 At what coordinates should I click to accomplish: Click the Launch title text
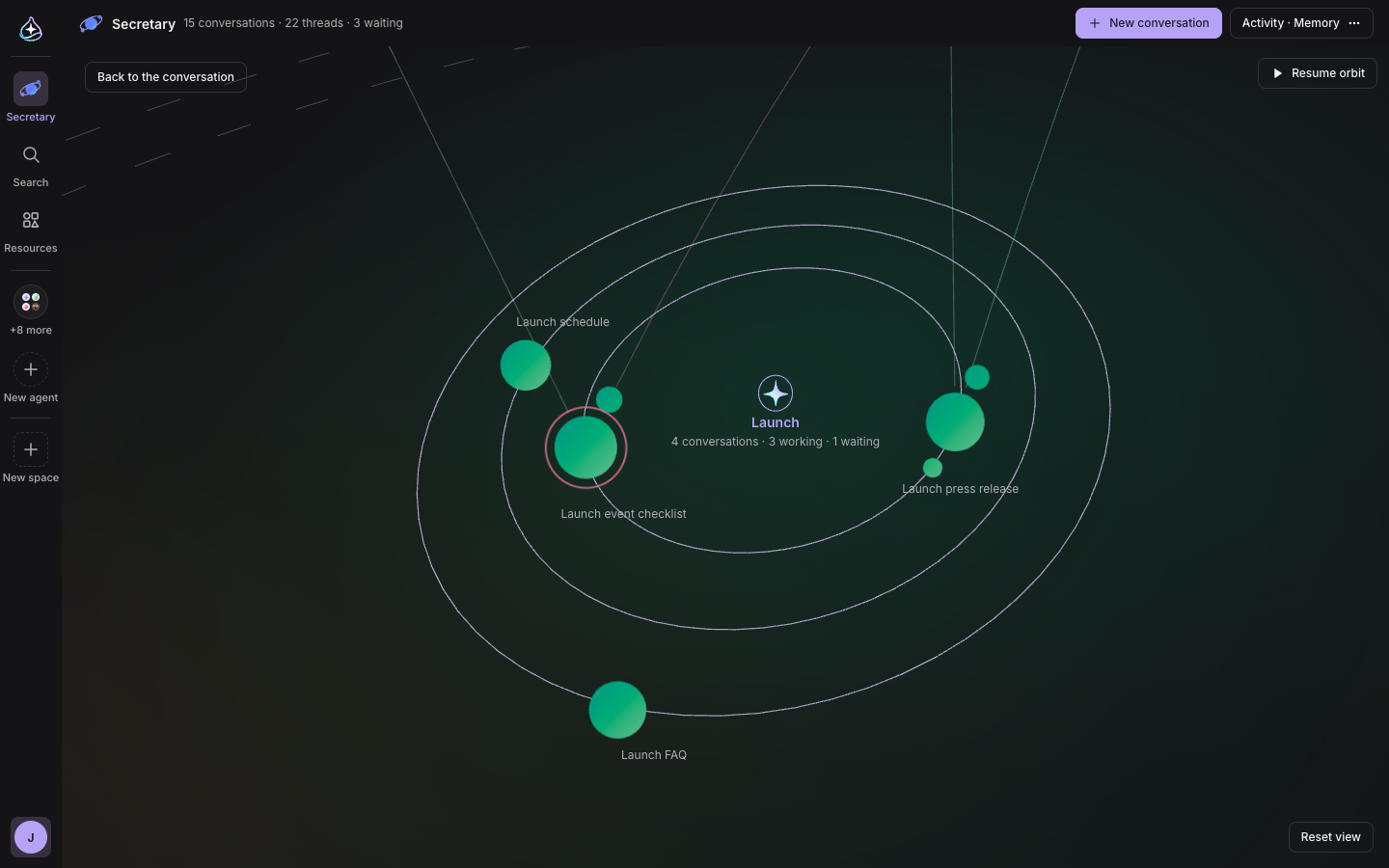pyautogui.click(x=776, y=422)
